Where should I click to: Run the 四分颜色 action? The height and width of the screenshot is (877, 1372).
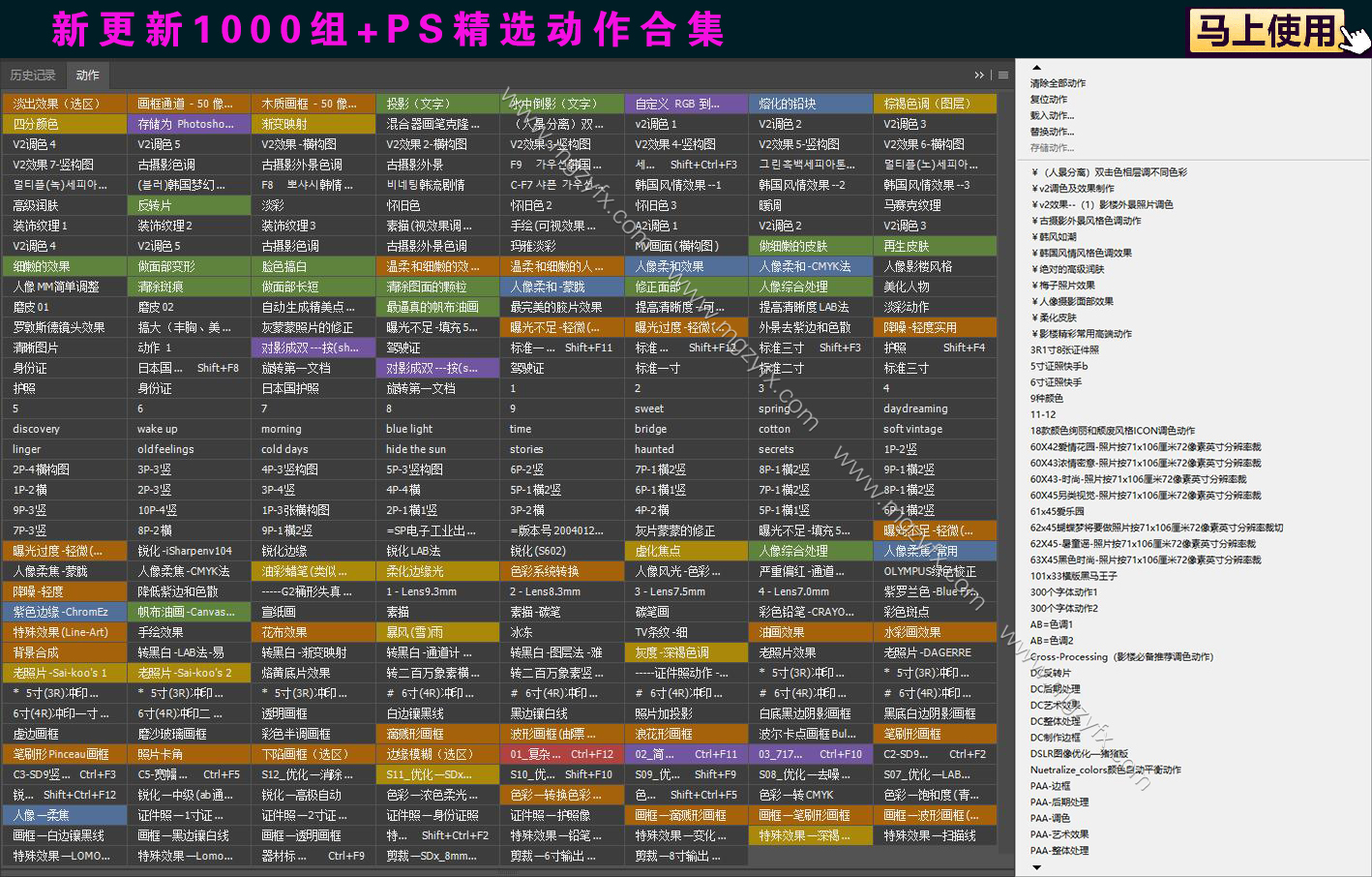click(65, 124)
